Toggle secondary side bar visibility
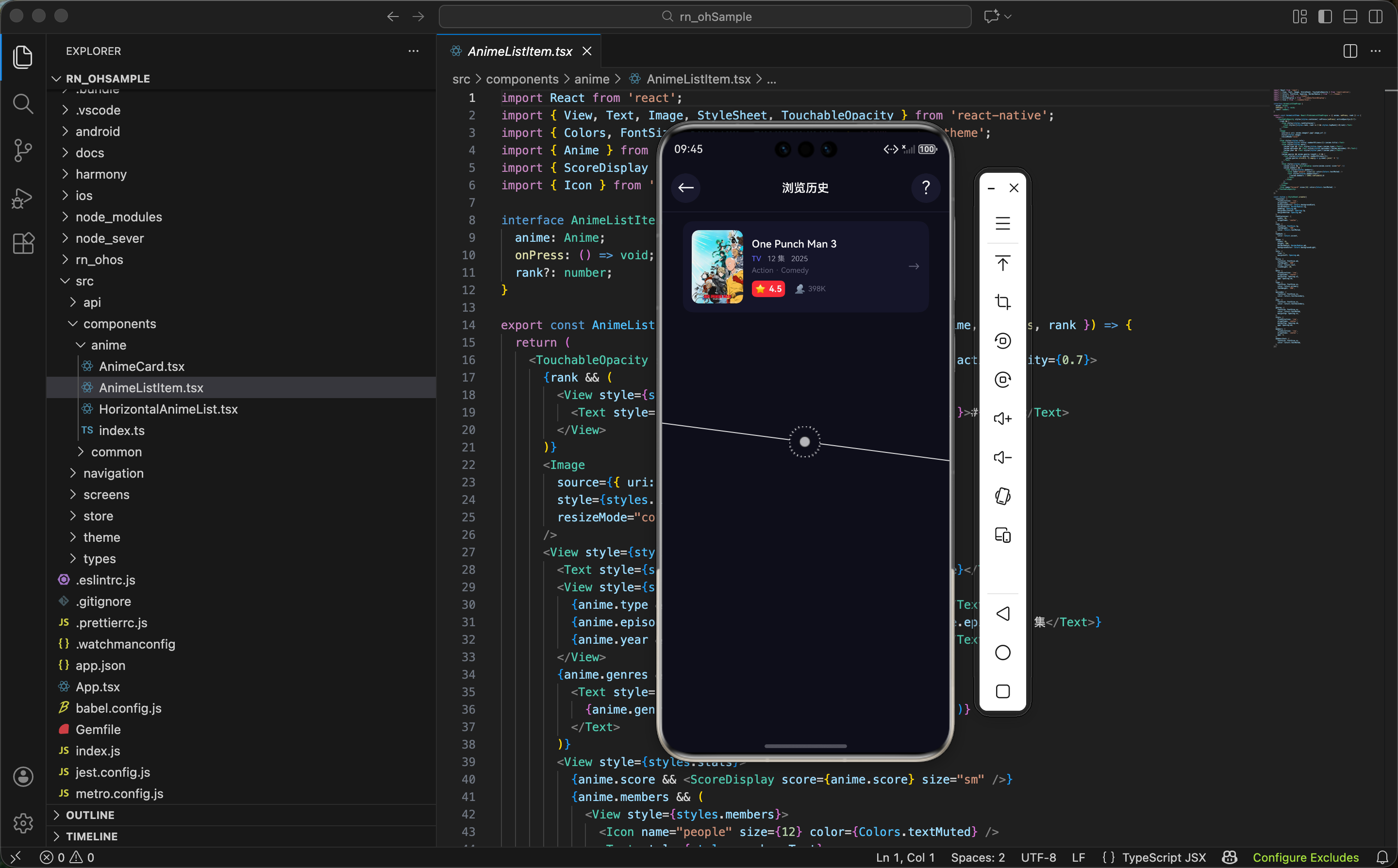Screen dimensions: 1398x868 tap(1376, 17)
